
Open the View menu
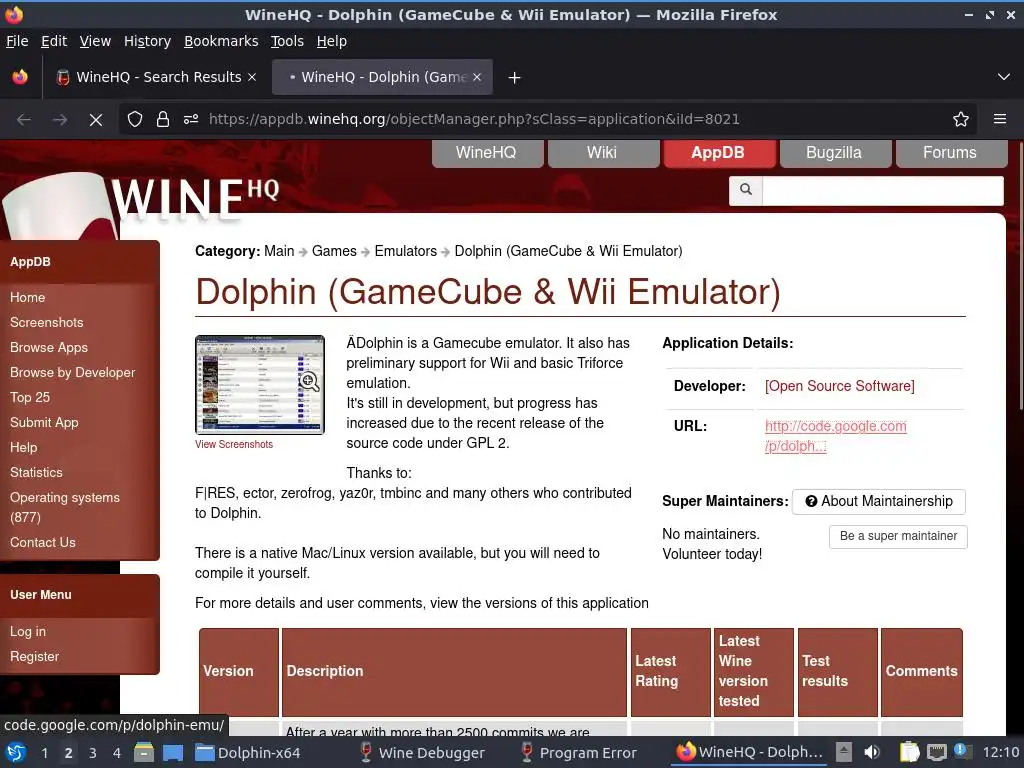[95, 41]
